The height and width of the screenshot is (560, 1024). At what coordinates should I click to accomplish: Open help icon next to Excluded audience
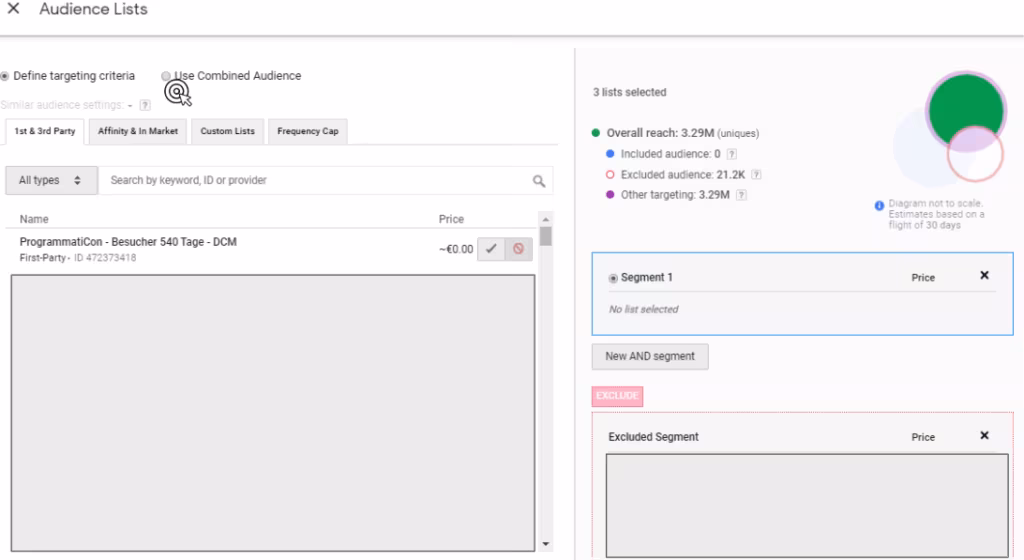click(756, 175)
